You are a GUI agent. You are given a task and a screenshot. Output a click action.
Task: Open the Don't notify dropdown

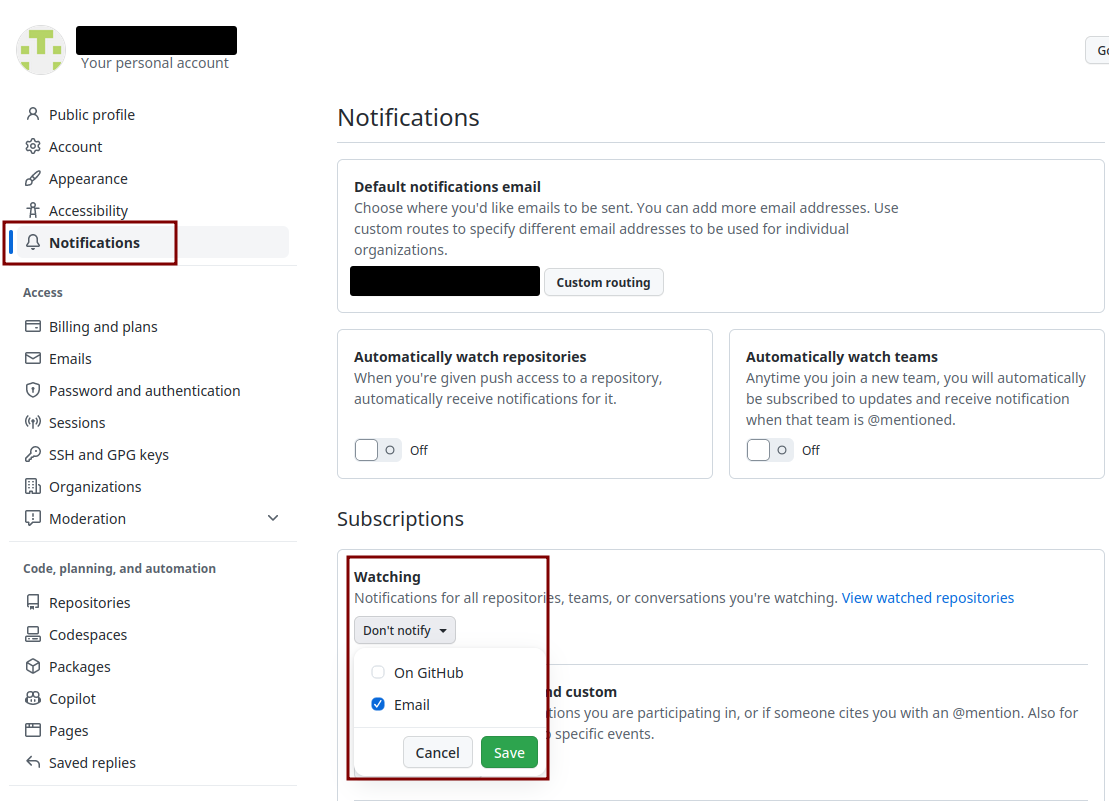tap(405, 630)
